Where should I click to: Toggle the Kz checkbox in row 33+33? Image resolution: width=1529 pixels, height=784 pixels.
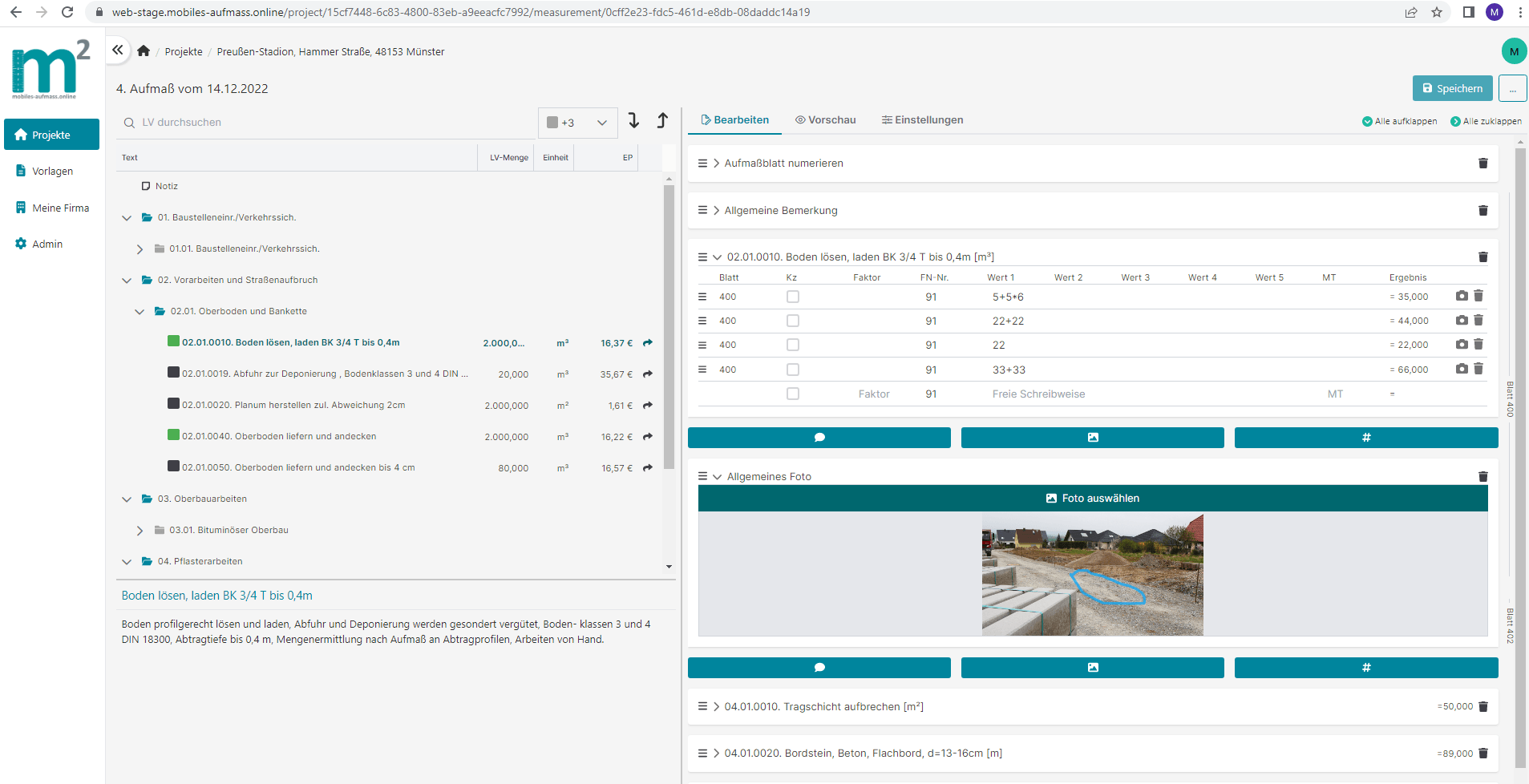[x=793, y=370]
